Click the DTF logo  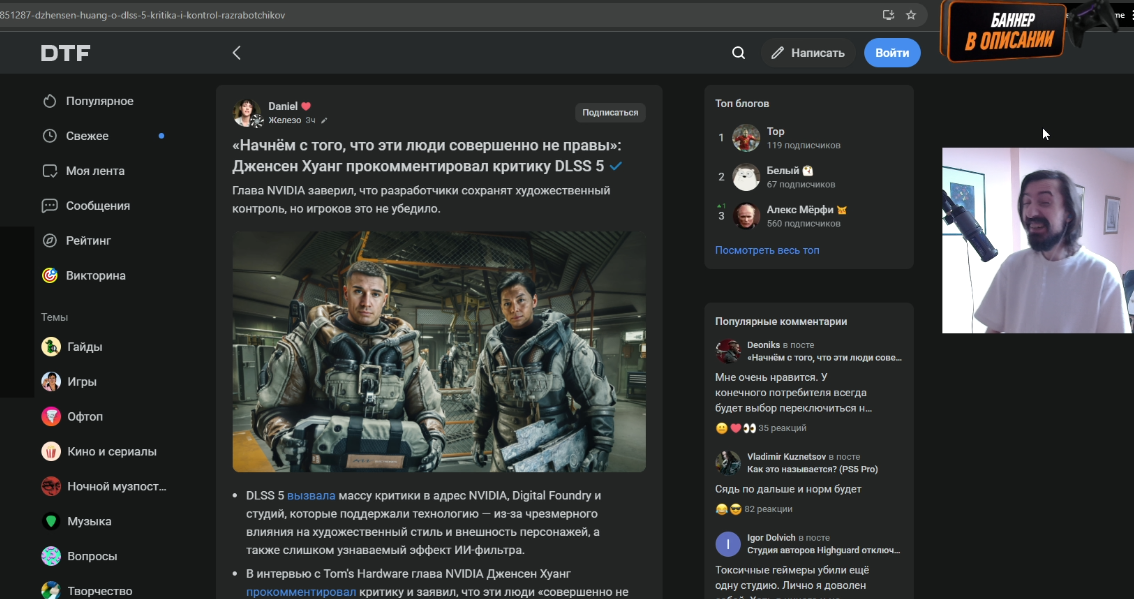tap(65, 53)
